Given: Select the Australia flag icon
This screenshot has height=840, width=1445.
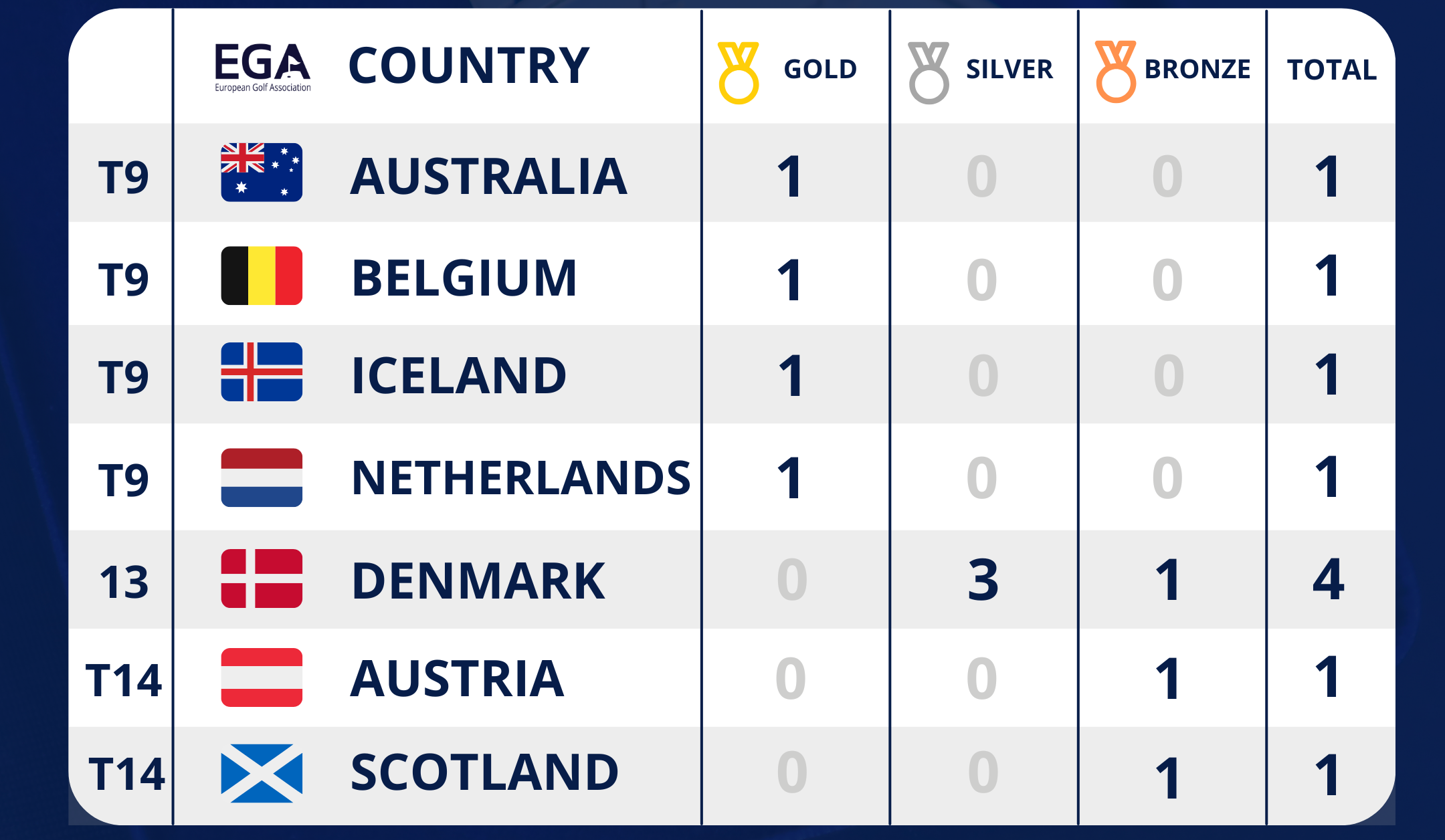Looking at the screenshot, I should tap(262, 173).
